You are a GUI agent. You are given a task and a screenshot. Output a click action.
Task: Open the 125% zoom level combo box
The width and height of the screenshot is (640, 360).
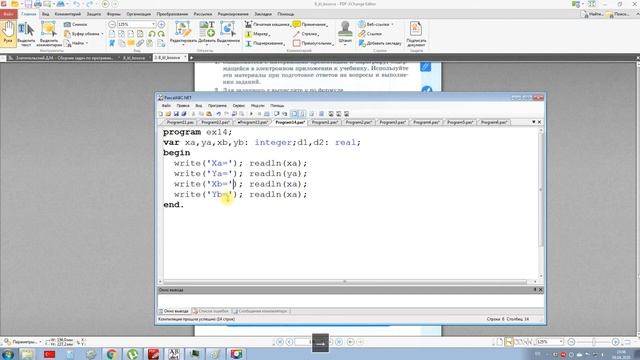(136, 24)
